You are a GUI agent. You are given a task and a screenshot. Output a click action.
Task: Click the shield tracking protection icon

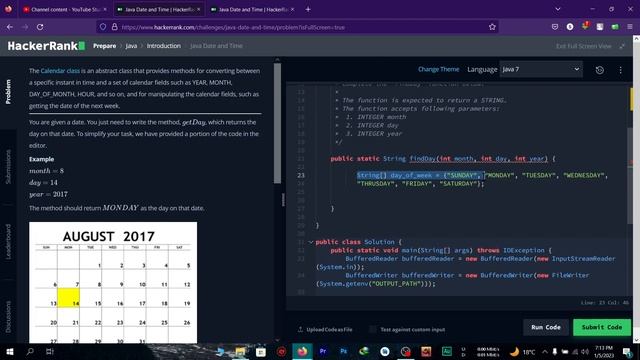click(x=103, y=27)
